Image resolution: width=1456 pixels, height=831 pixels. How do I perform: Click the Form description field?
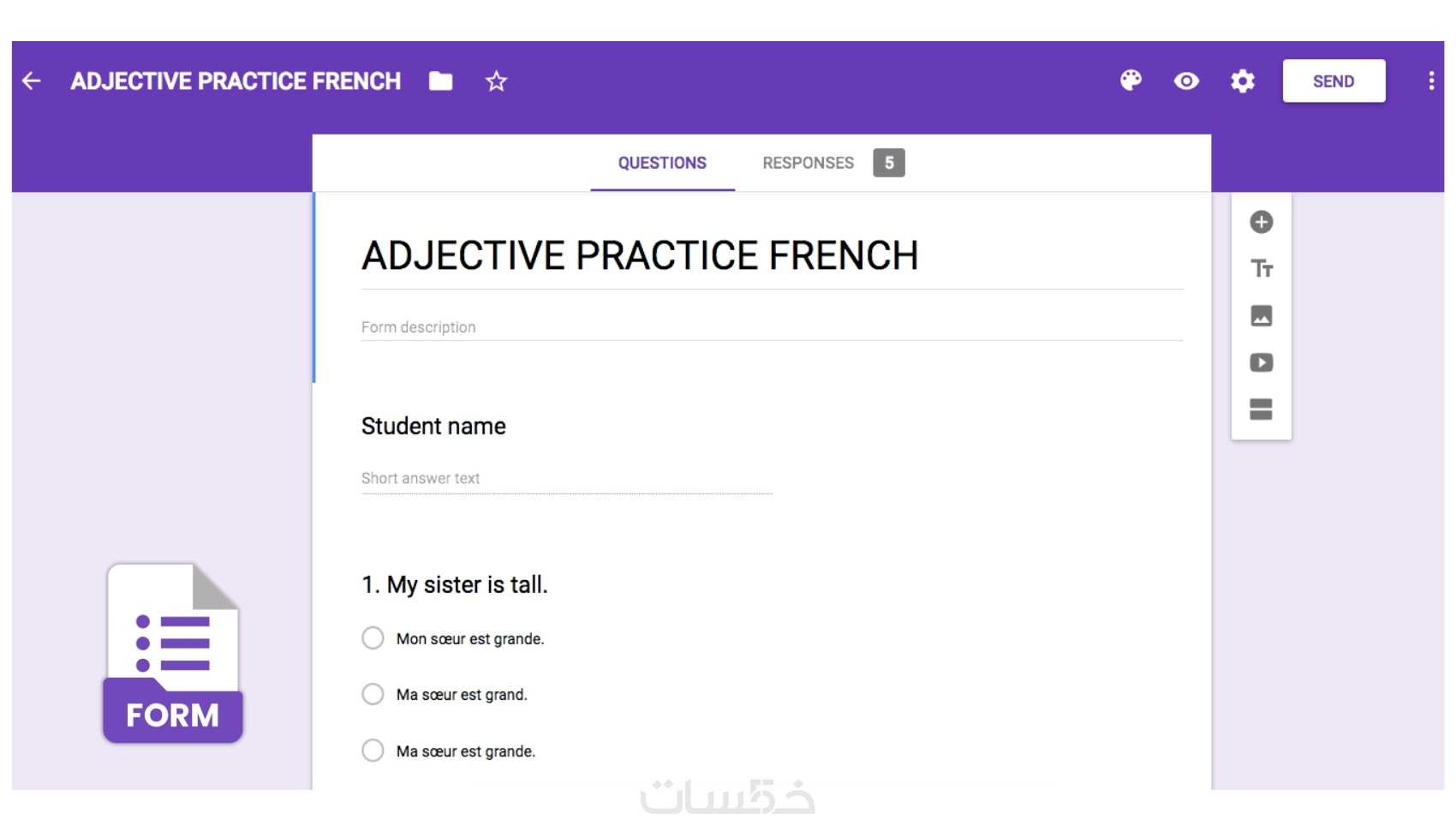[771, 327]
